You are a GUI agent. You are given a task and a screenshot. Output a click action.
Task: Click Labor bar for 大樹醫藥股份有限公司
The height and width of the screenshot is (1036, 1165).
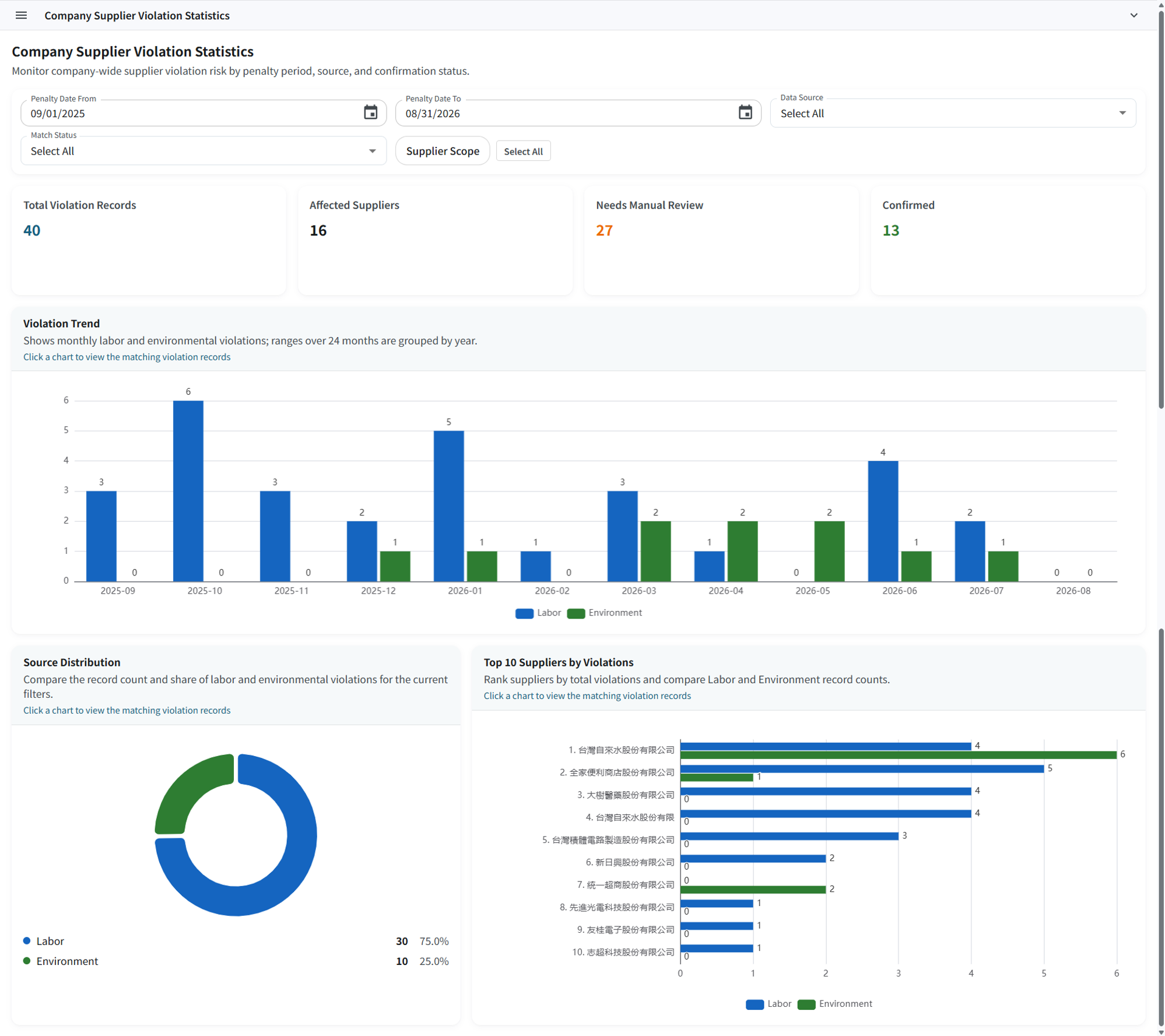coord(826,791)
